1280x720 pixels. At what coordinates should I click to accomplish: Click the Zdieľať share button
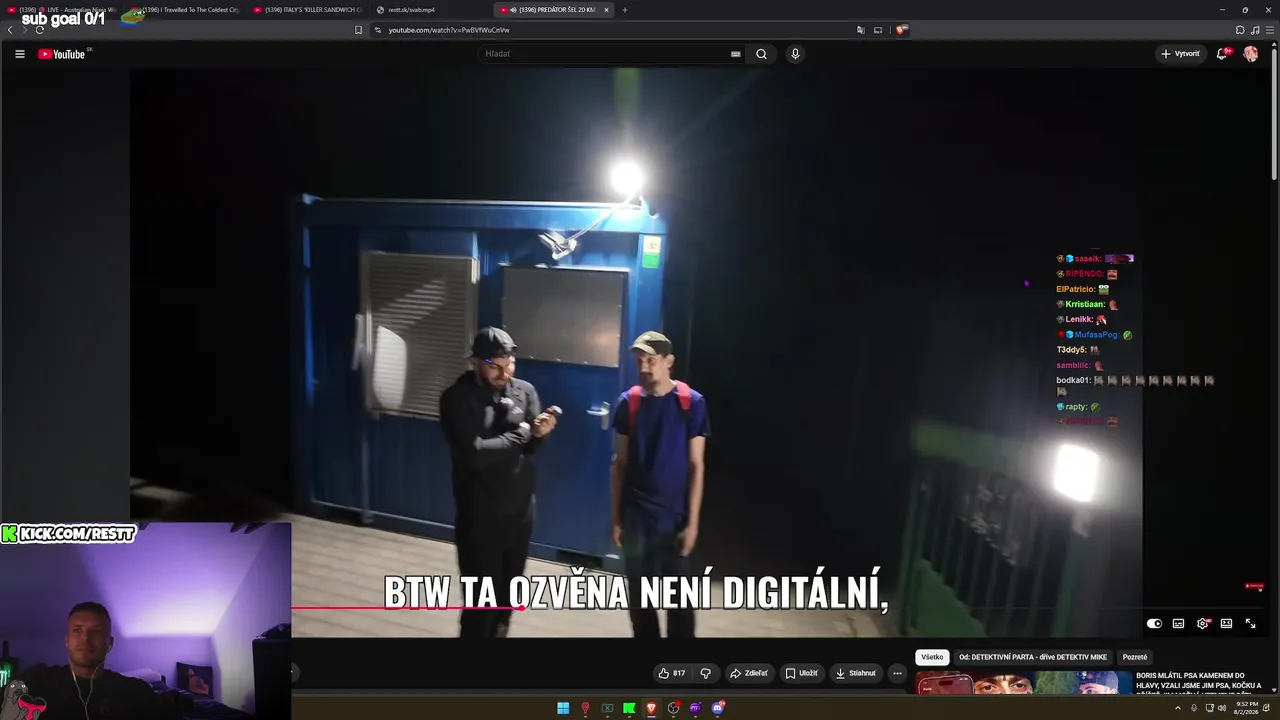pos(748,673)
